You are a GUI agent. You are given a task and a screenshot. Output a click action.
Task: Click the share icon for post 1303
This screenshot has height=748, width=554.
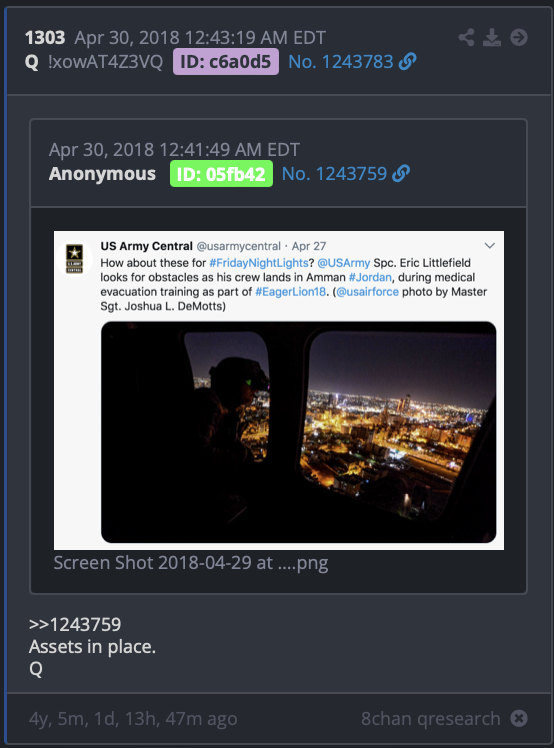point(466,37)
